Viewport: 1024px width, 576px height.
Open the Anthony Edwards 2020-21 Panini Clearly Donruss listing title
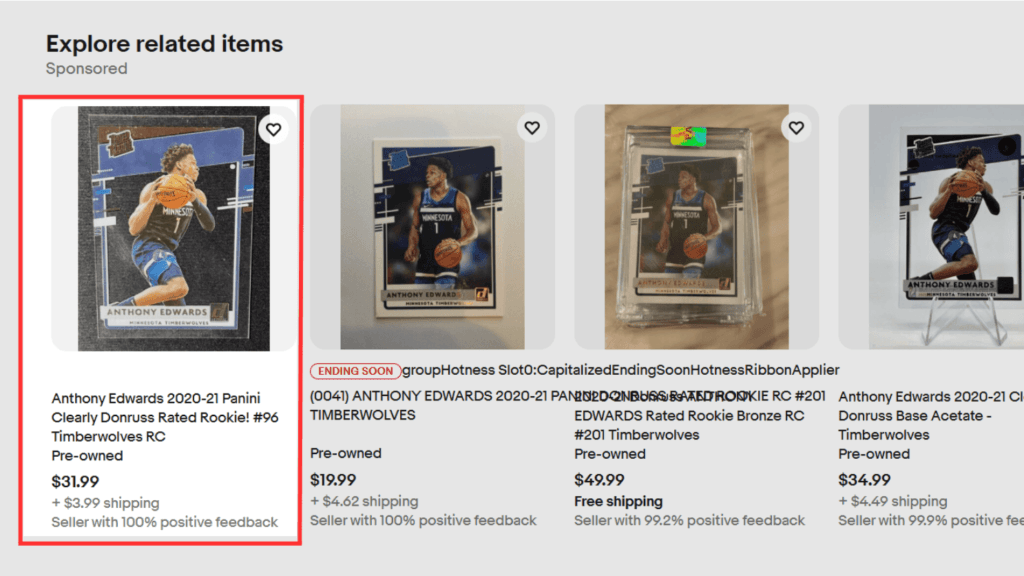165,417
